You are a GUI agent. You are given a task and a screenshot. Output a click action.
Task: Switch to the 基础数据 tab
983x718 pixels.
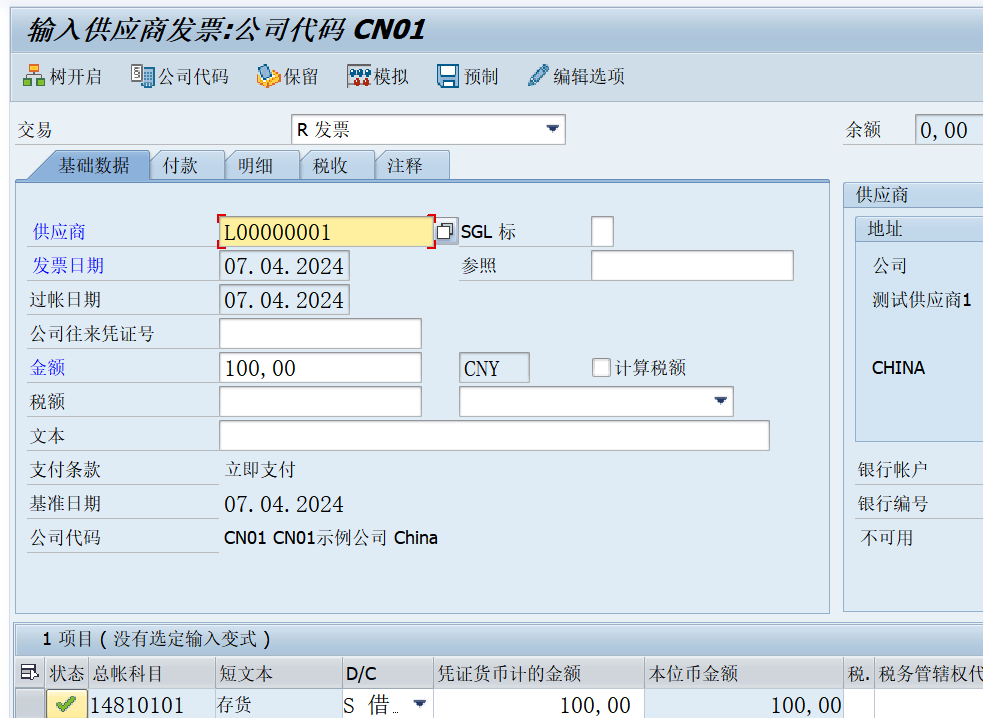(x=94, y=166)
